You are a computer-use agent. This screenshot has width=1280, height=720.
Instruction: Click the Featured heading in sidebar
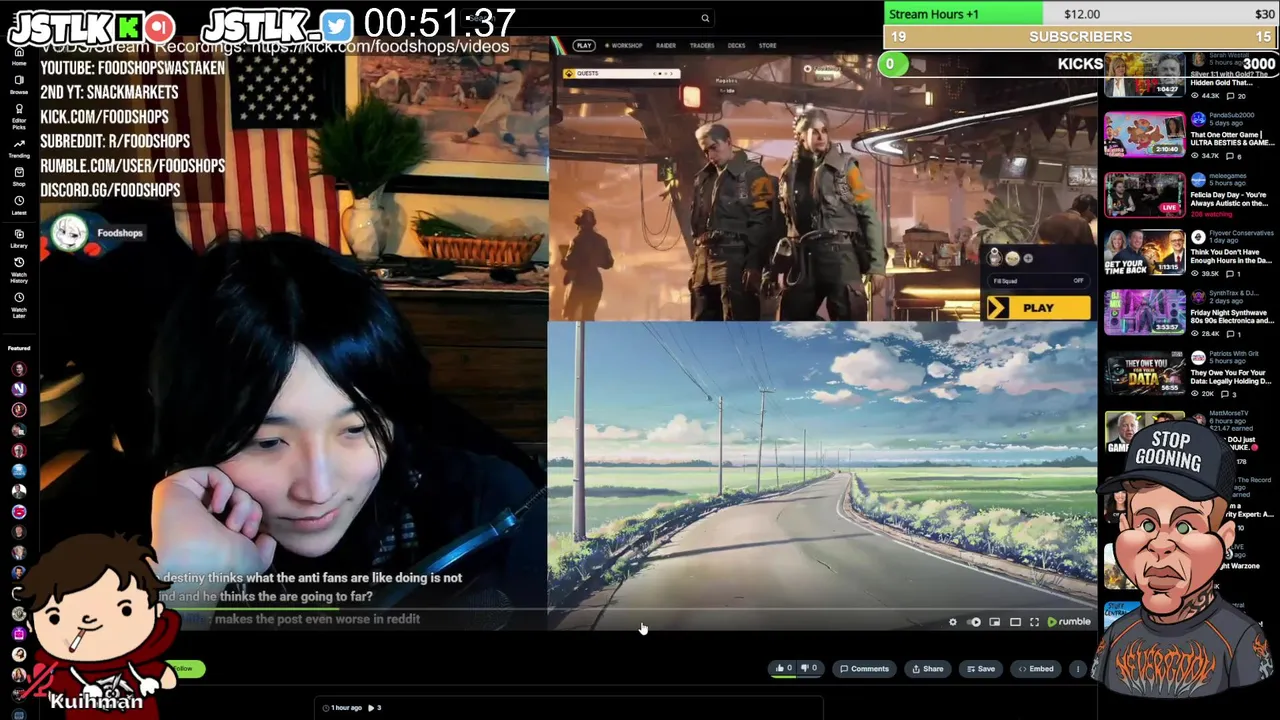(x=18, y=348)
